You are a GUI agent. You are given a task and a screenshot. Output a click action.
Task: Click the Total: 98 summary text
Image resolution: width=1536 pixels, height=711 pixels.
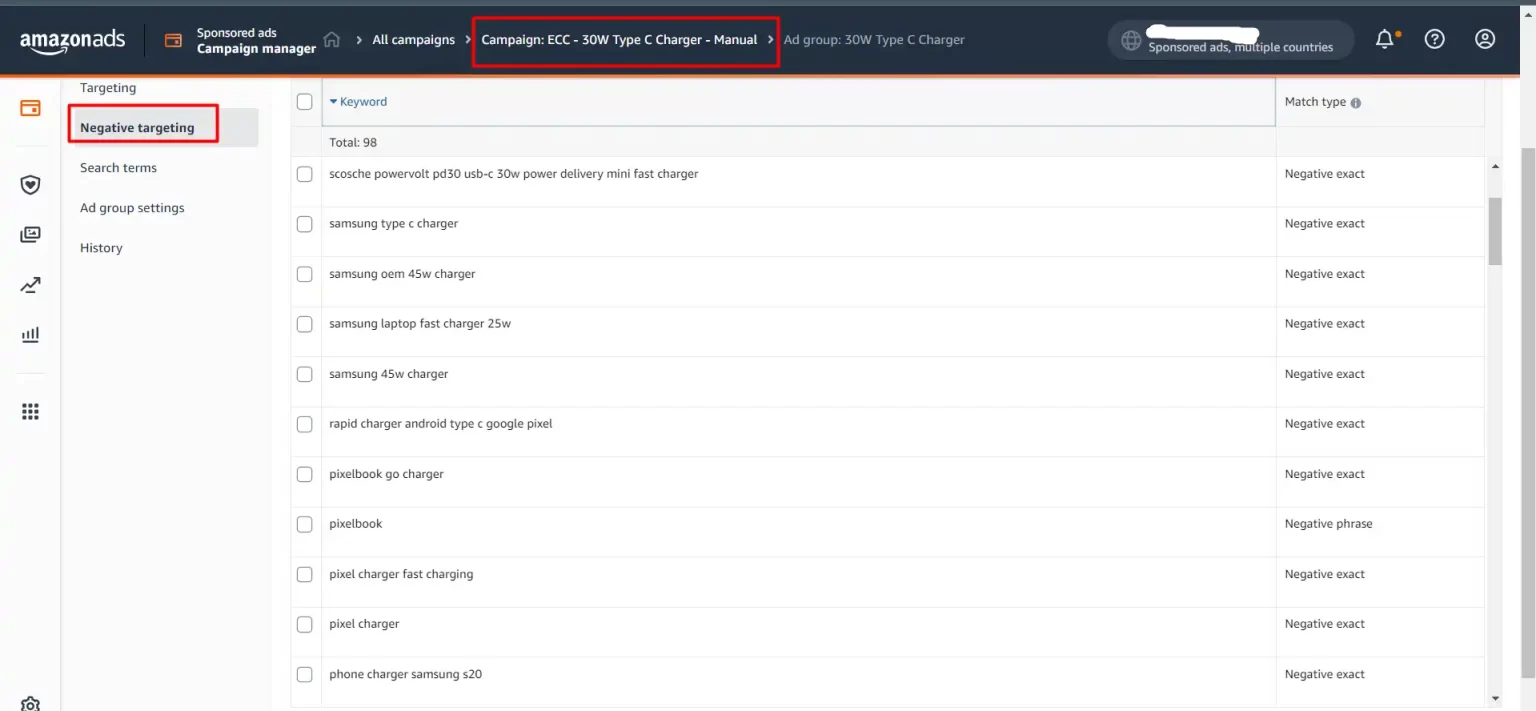(353, 143)
